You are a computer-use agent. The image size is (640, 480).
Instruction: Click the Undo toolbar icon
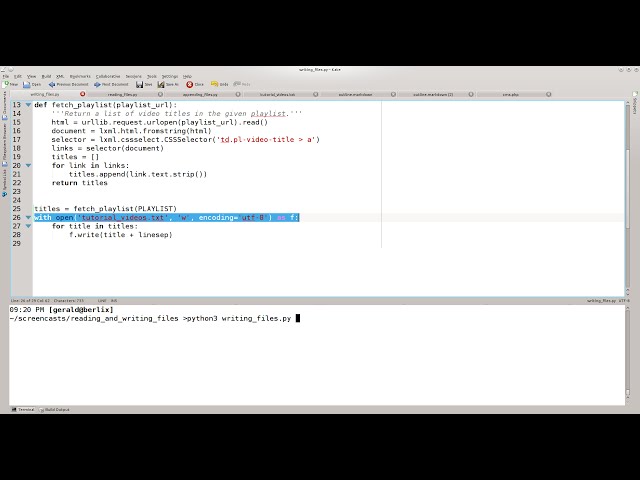[x=214, y=84]
